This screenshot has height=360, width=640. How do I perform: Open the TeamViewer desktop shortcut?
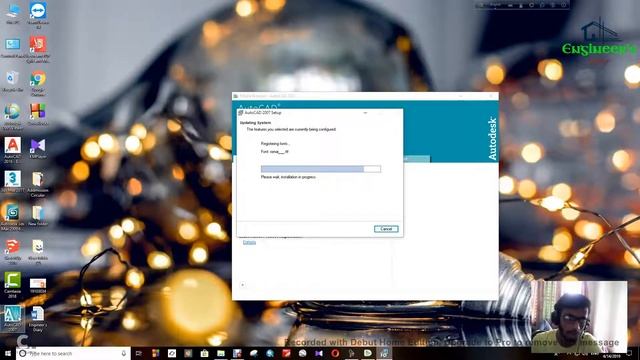tap(38, 15)
